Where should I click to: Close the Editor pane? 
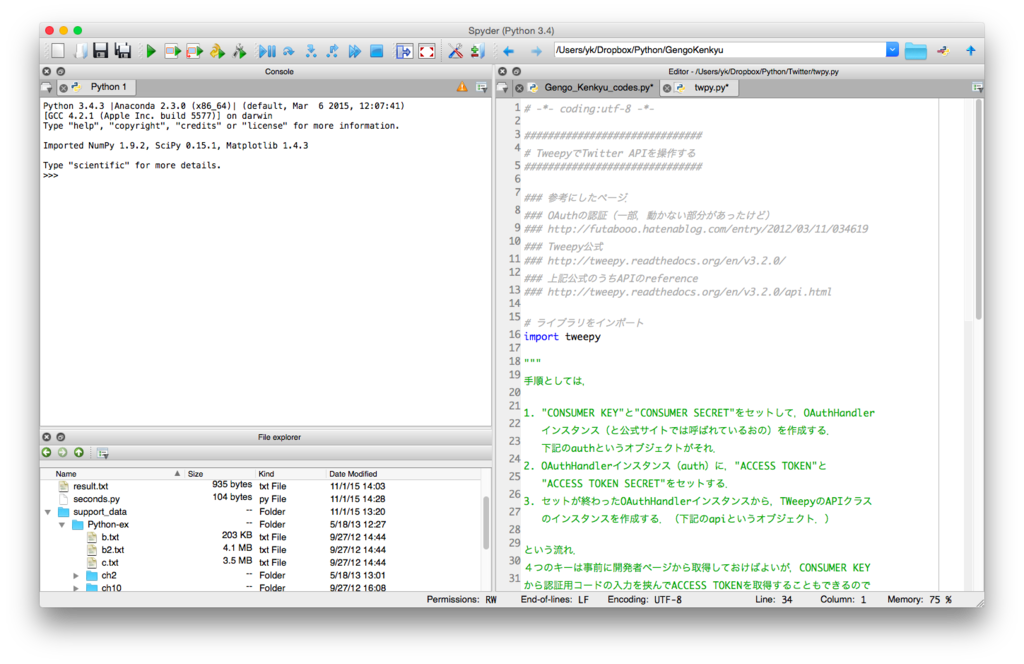pos(502,71)
